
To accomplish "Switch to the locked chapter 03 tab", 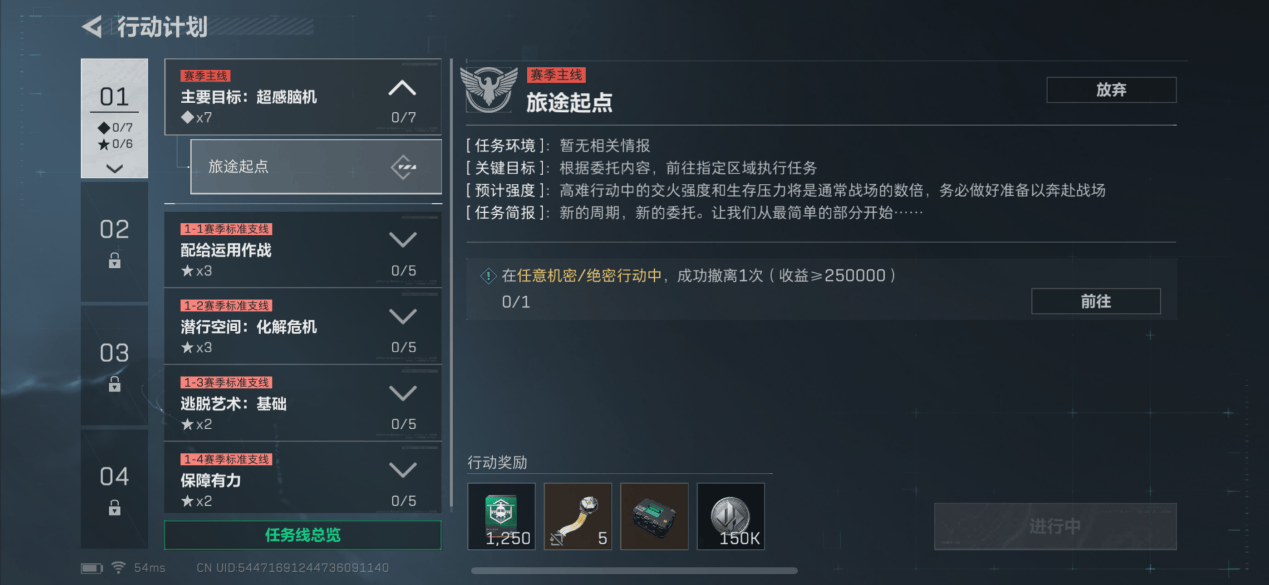I will (115, 365).
